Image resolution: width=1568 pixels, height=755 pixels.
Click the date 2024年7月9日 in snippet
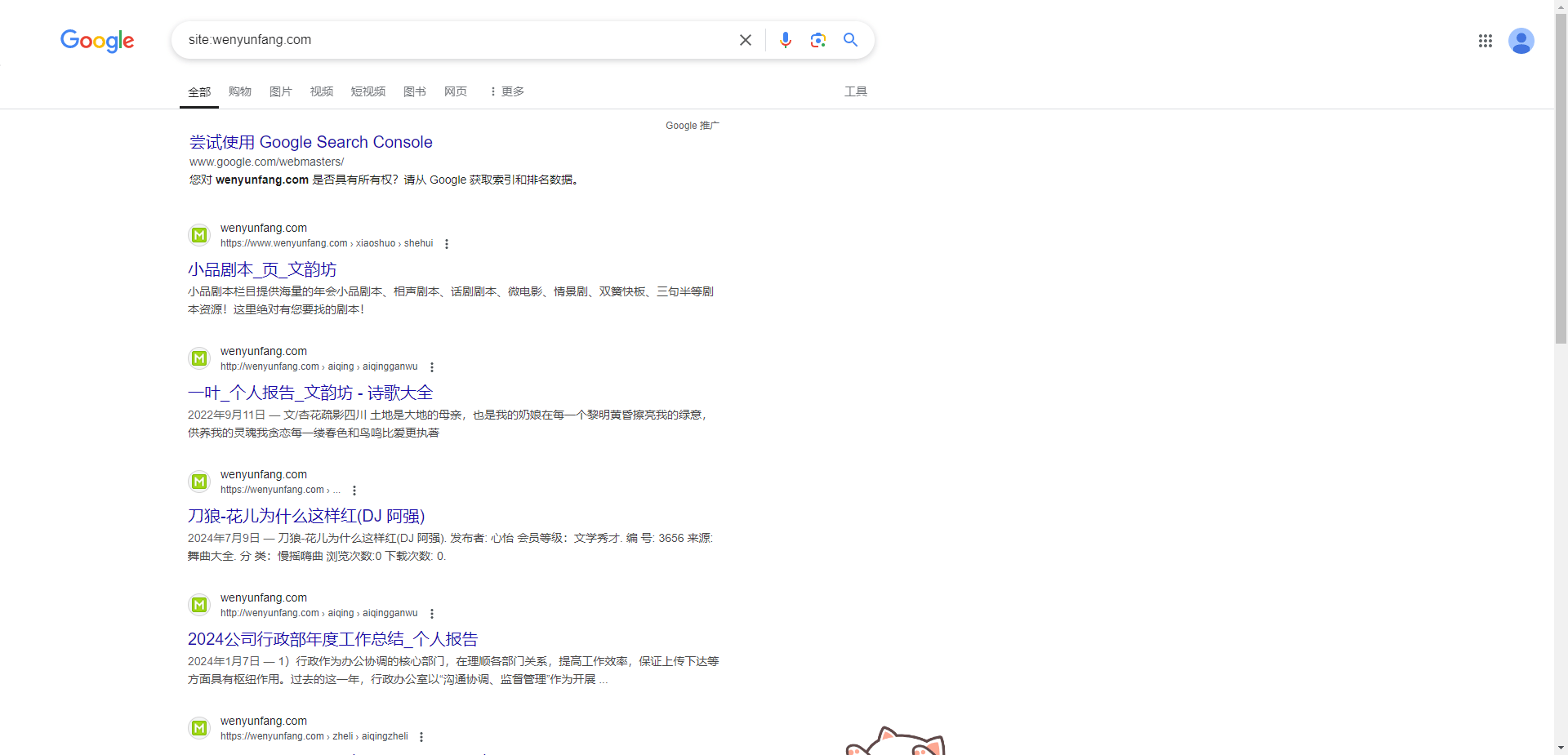tap(224, 538)
